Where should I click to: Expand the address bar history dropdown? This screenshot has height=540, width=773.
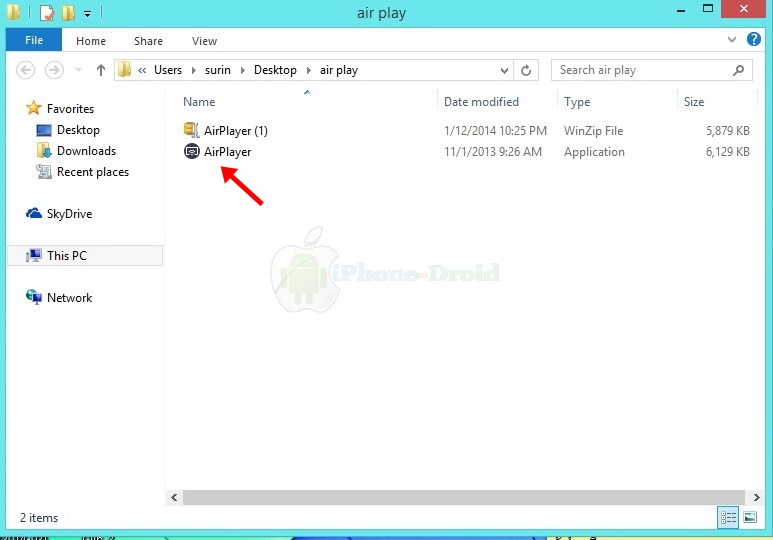[504, 70]
